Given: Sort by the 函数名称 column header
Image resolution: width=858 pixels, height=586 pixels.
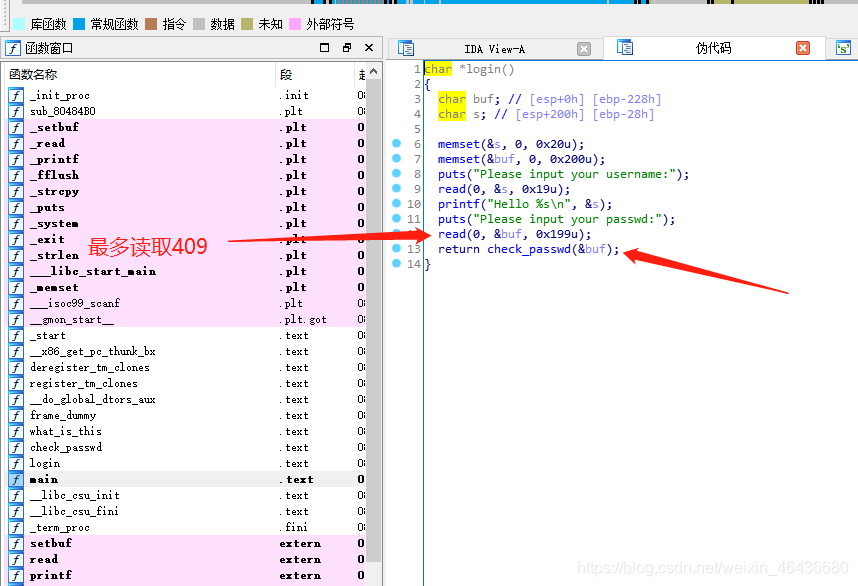Looking at the screenshot, I should [x=140, y=74].
